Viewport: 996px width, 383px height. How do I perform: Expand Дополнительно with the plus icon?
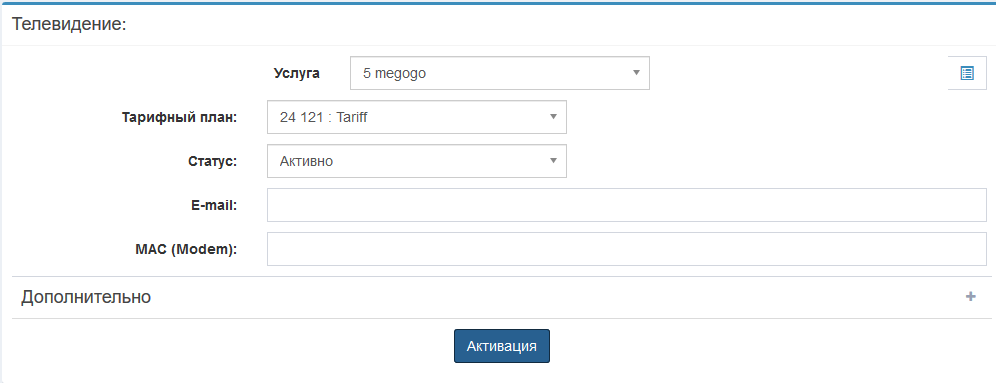coord(971,297)
